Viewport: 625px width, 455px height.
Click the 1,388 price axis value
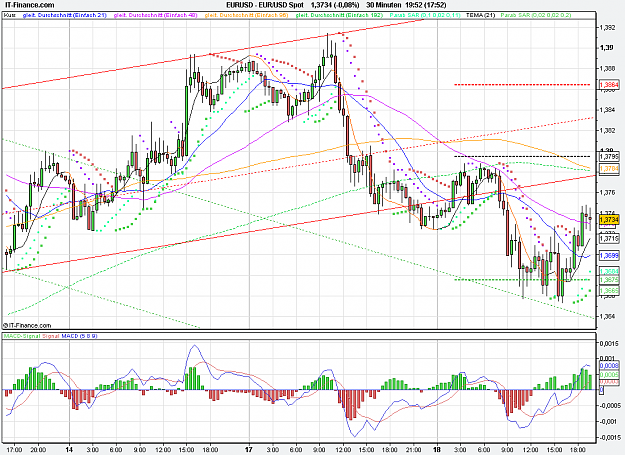coord(607,69)
